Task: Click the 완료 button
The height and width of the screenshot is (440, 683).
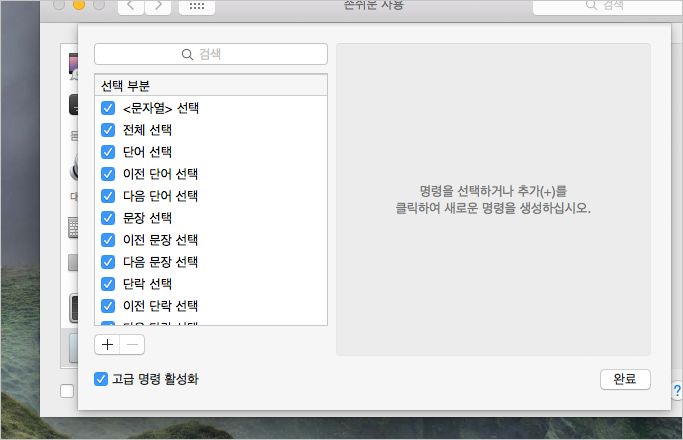Action: coord(625,379)
